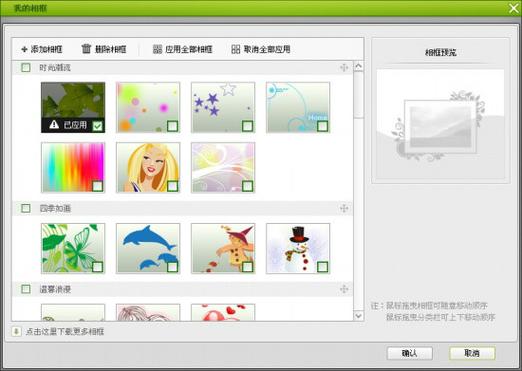Click the 应用全部相框 grid icon

tap(157, 49)
